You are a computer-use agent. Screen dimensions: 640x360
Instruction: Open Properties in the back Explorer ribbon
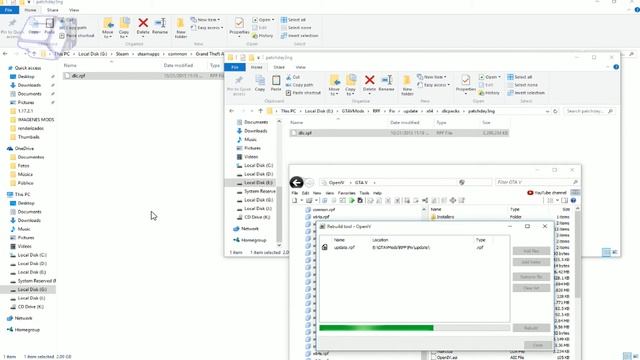(239, 27)
